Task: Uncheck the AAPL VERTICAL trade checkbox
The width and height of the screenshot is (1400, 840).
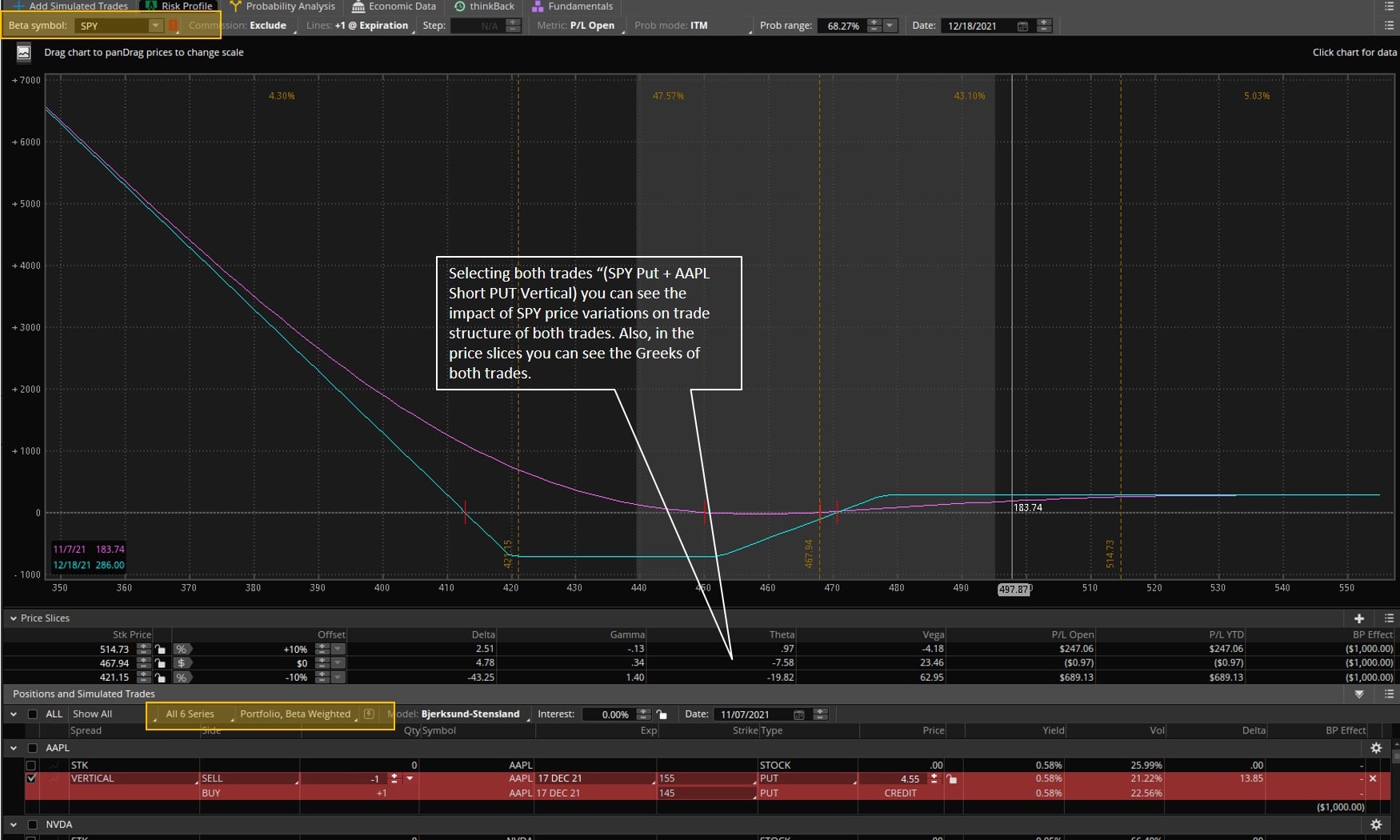Action: [x=32, y=778]
